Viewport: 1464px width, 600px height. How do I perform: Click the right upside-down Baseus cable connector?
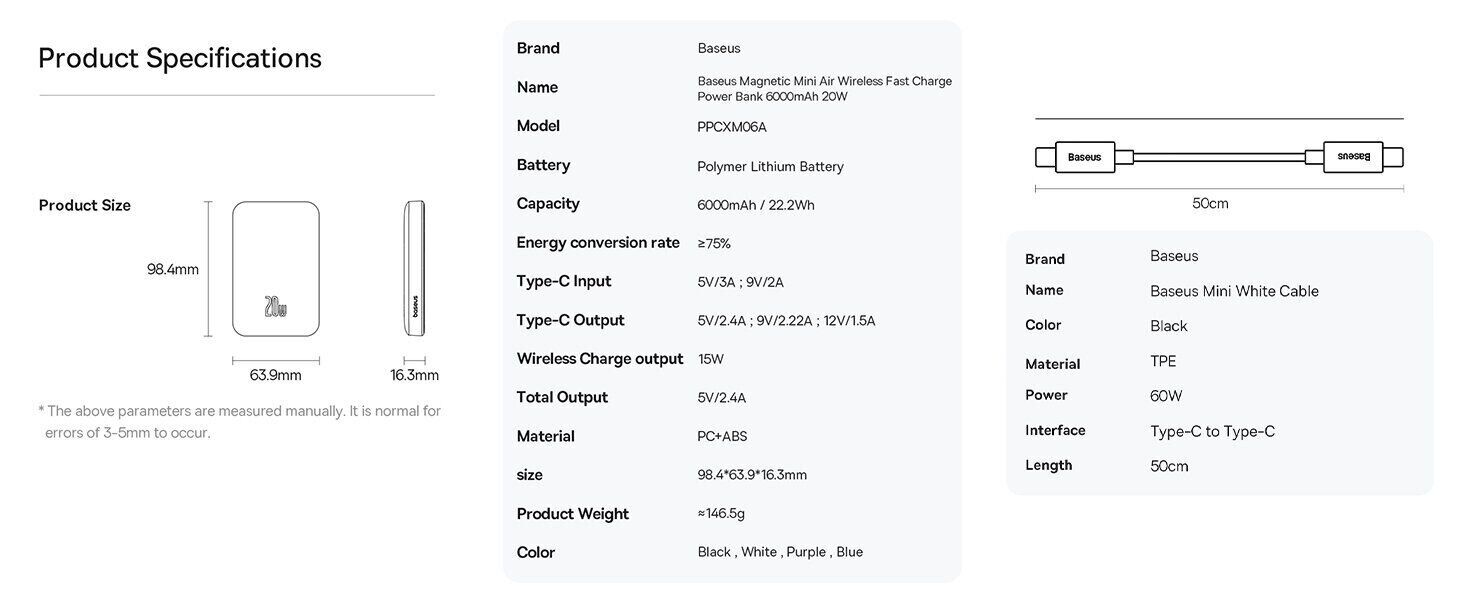coord(1352,157)
